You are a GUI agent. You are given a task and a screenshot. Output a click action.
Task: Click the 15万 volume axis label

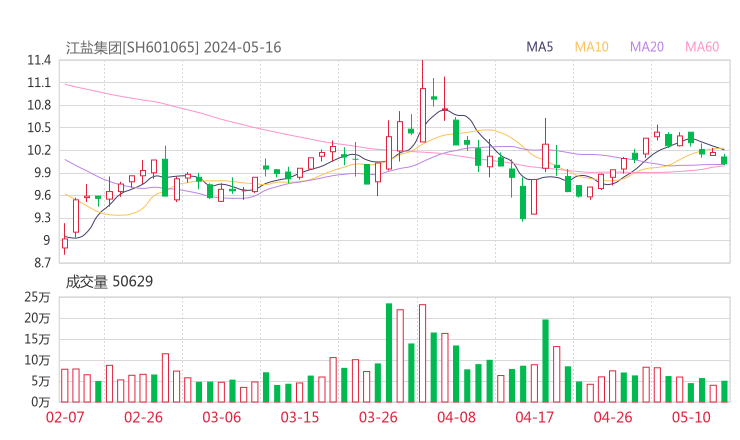(x=37, y=339)
